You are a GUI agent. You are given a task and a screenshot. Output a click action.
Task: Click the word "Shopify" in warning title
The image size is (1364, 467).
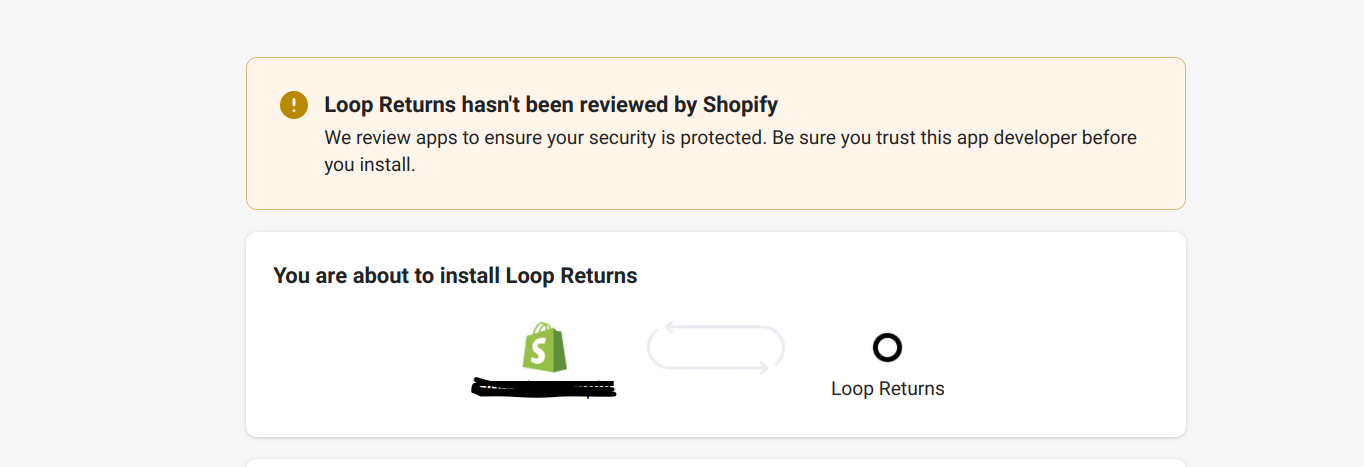pos(740,105)
